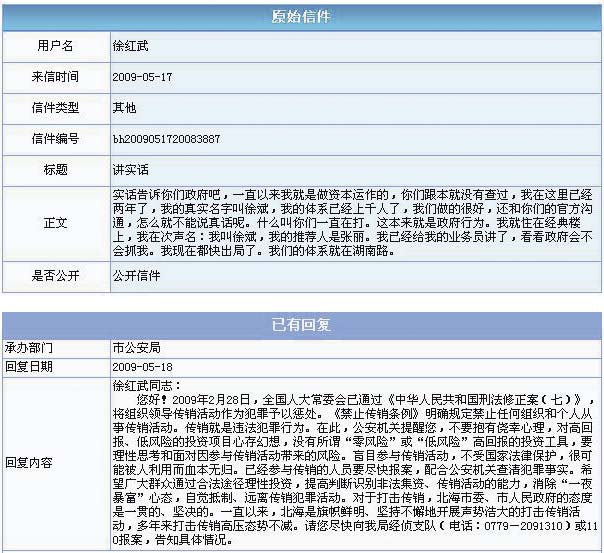Click the 承办部门 label
604x553 pixels.
(x=30, y=347)
